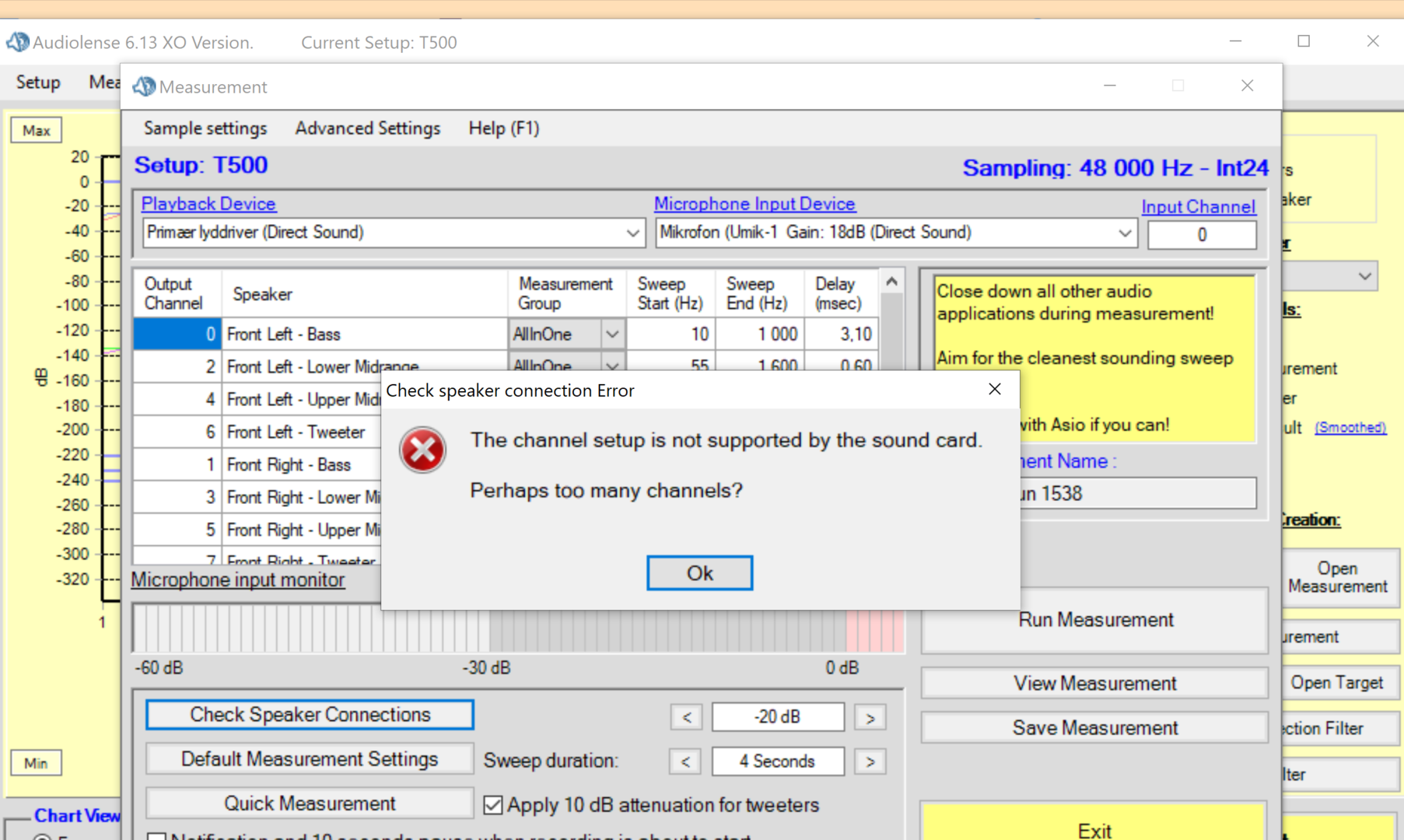Screen dimensions: 1404x840
Task: Open the Advanced Settings menu
Action: coord(367,128)
